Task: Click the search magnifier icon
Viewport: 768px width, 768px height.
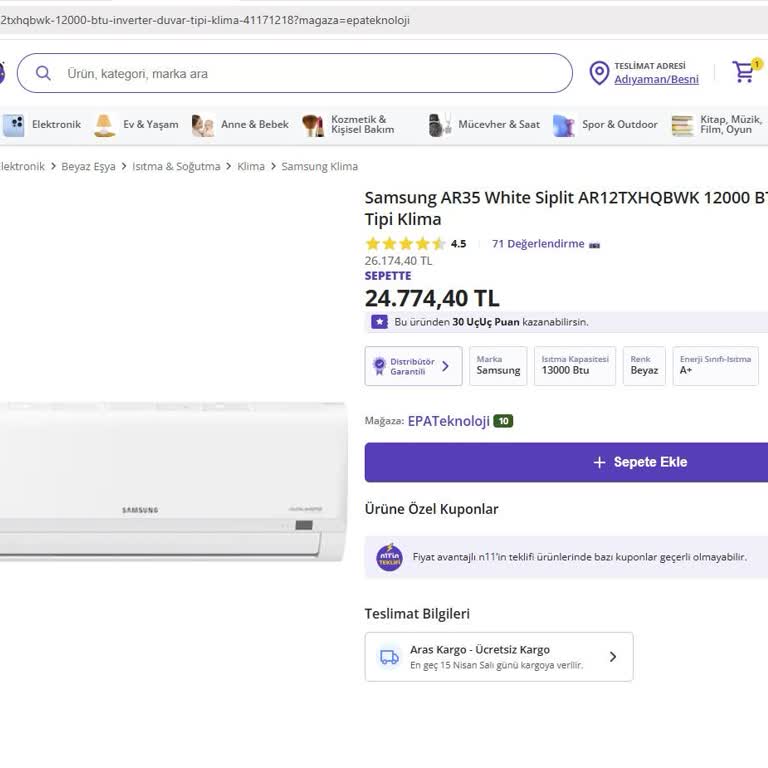Action: (x=43, y=73)
